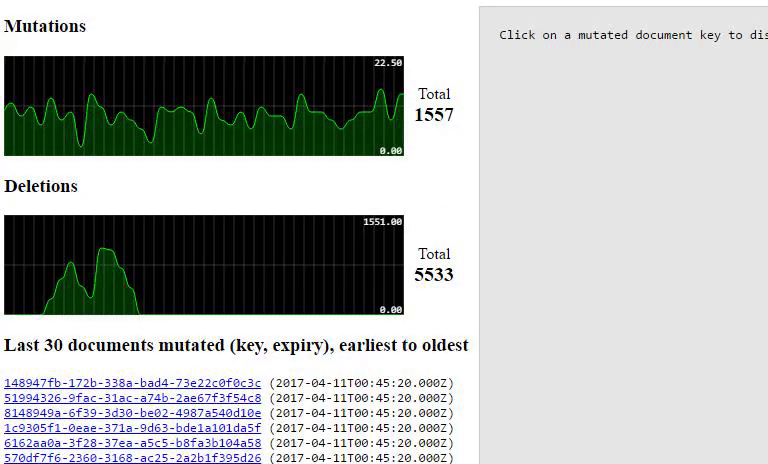Click the Total label beside Deletions chart
This screenshot has width=768, height=464.
coord(434,254)
